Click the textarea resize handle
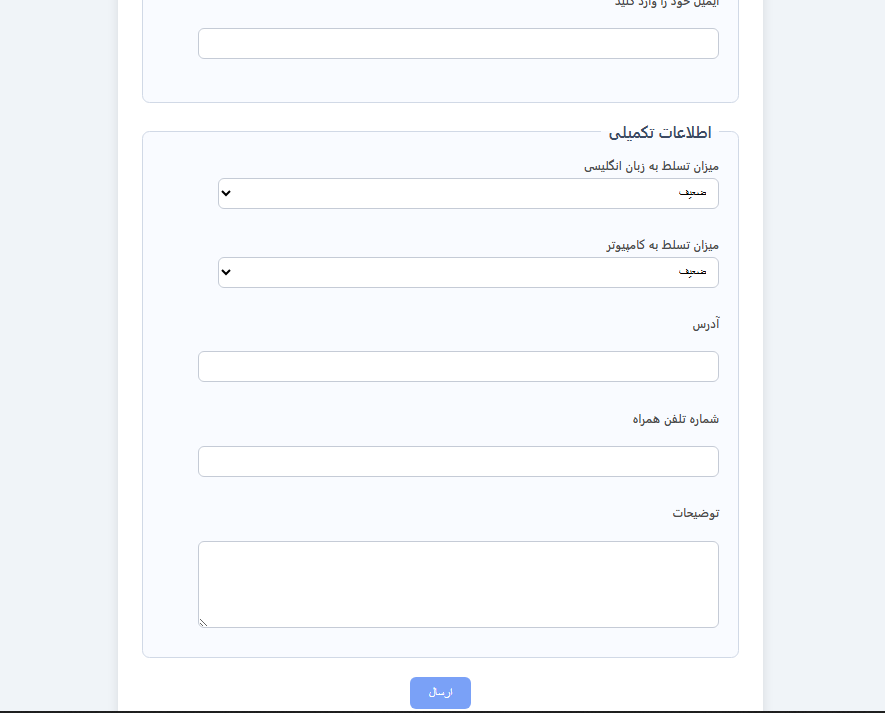The height and width of the screenshot is (713, 885). coord(203,622)
